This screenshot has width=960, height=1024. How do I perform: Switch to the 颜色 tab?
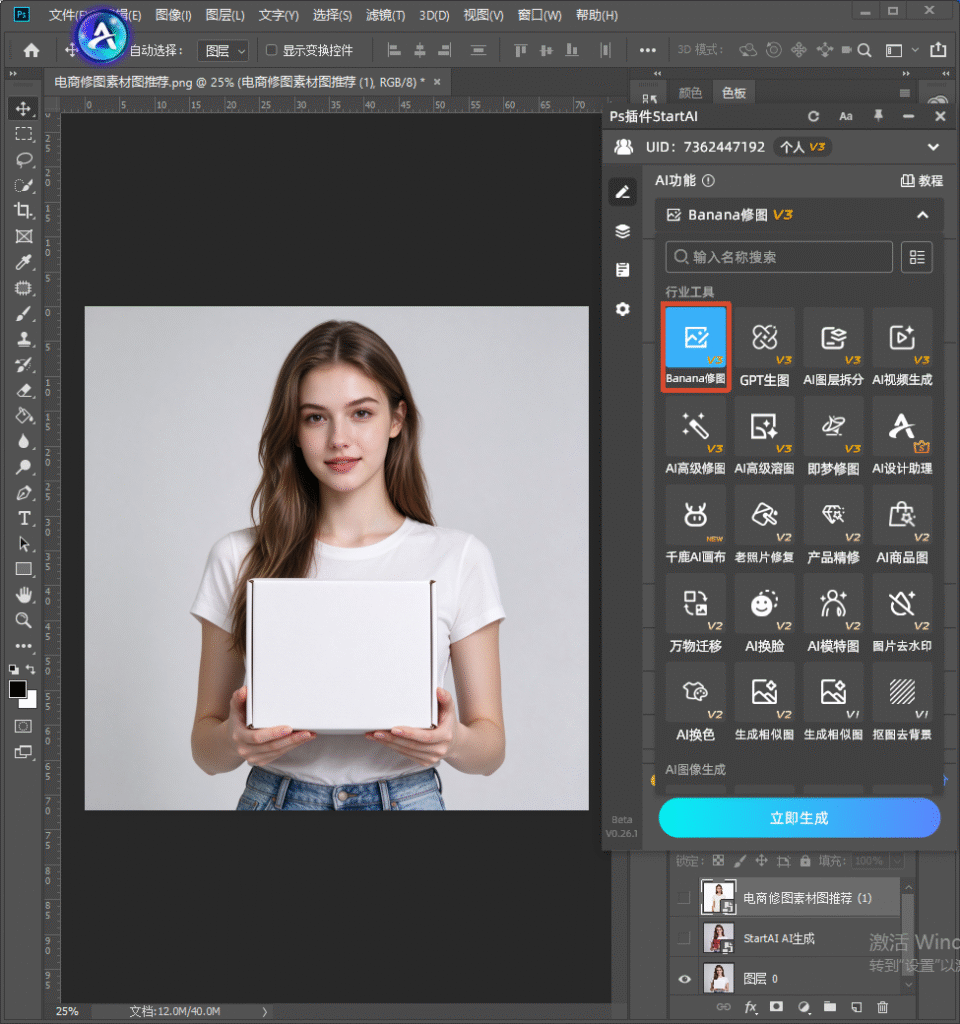tap(690, 93)
